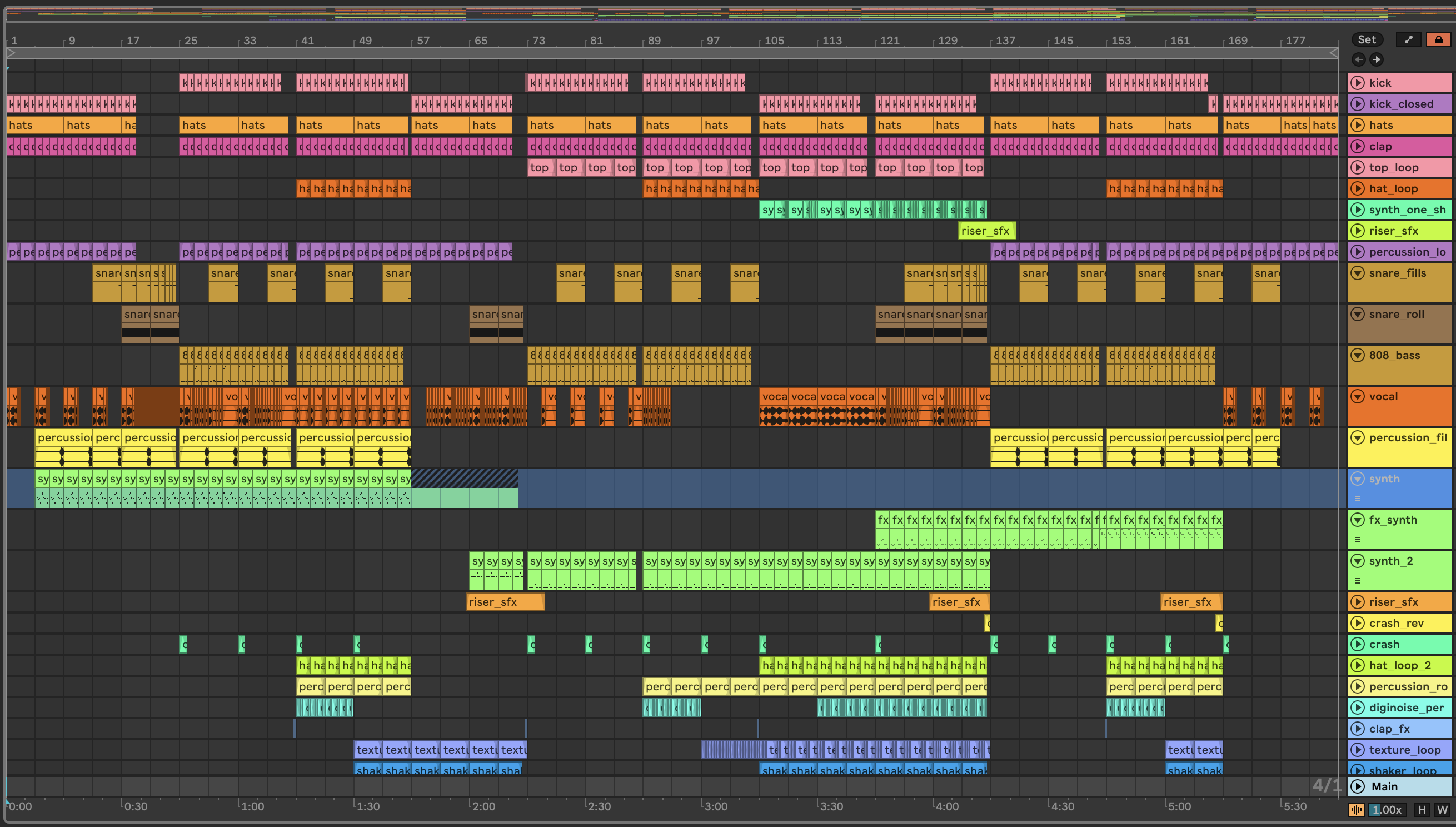Select the snare_fills track name
Screen dimensions: 1456x827
point(1398,273)
